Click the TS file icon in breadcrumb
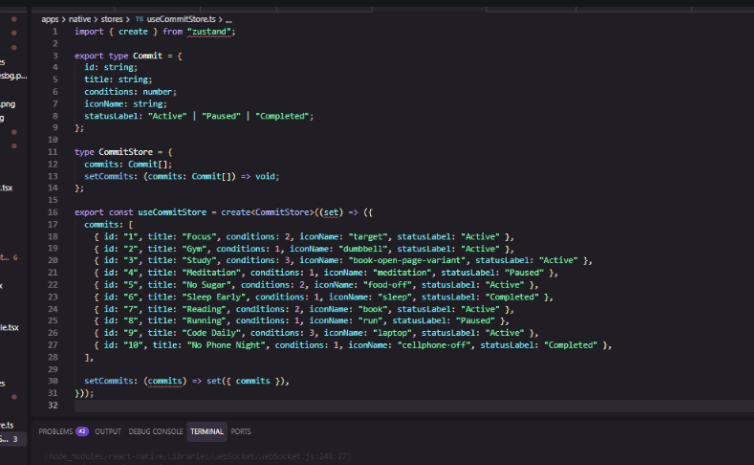 (139, 19)
